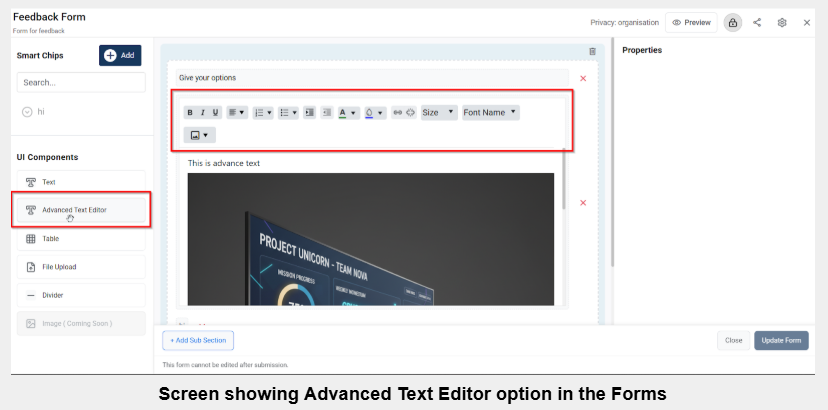Select the Table UI component
Viewport: 828px width, 410px height.
tap(81, 239)
